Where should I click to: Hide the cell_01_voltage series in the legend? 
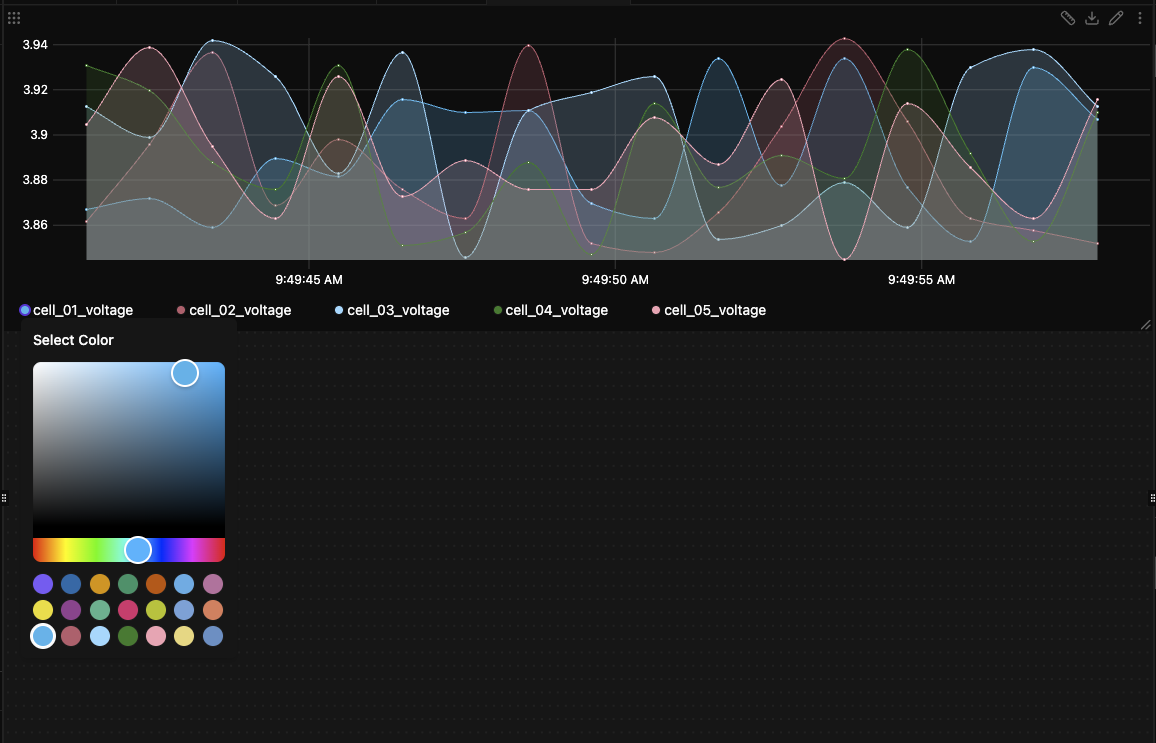click(82, 310)
